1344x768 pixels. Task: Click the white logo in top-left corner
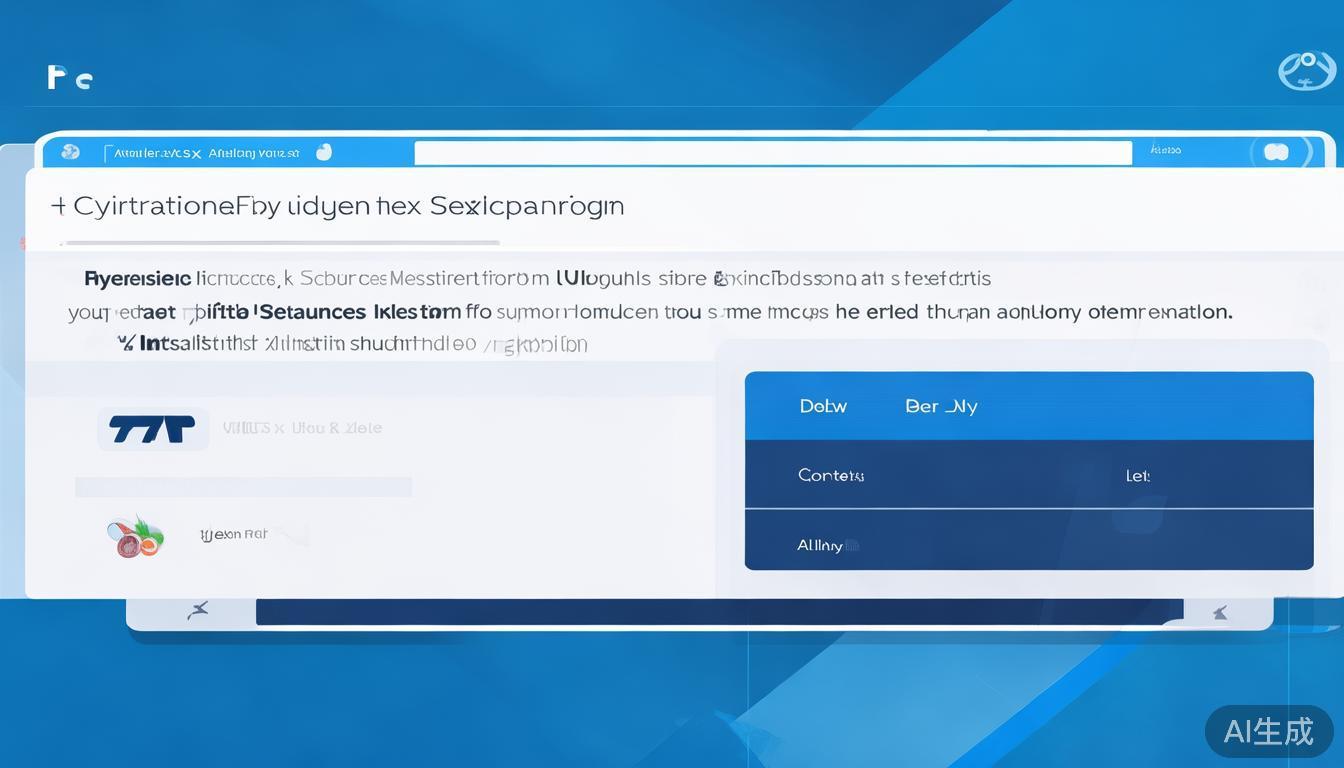[69, 77]
